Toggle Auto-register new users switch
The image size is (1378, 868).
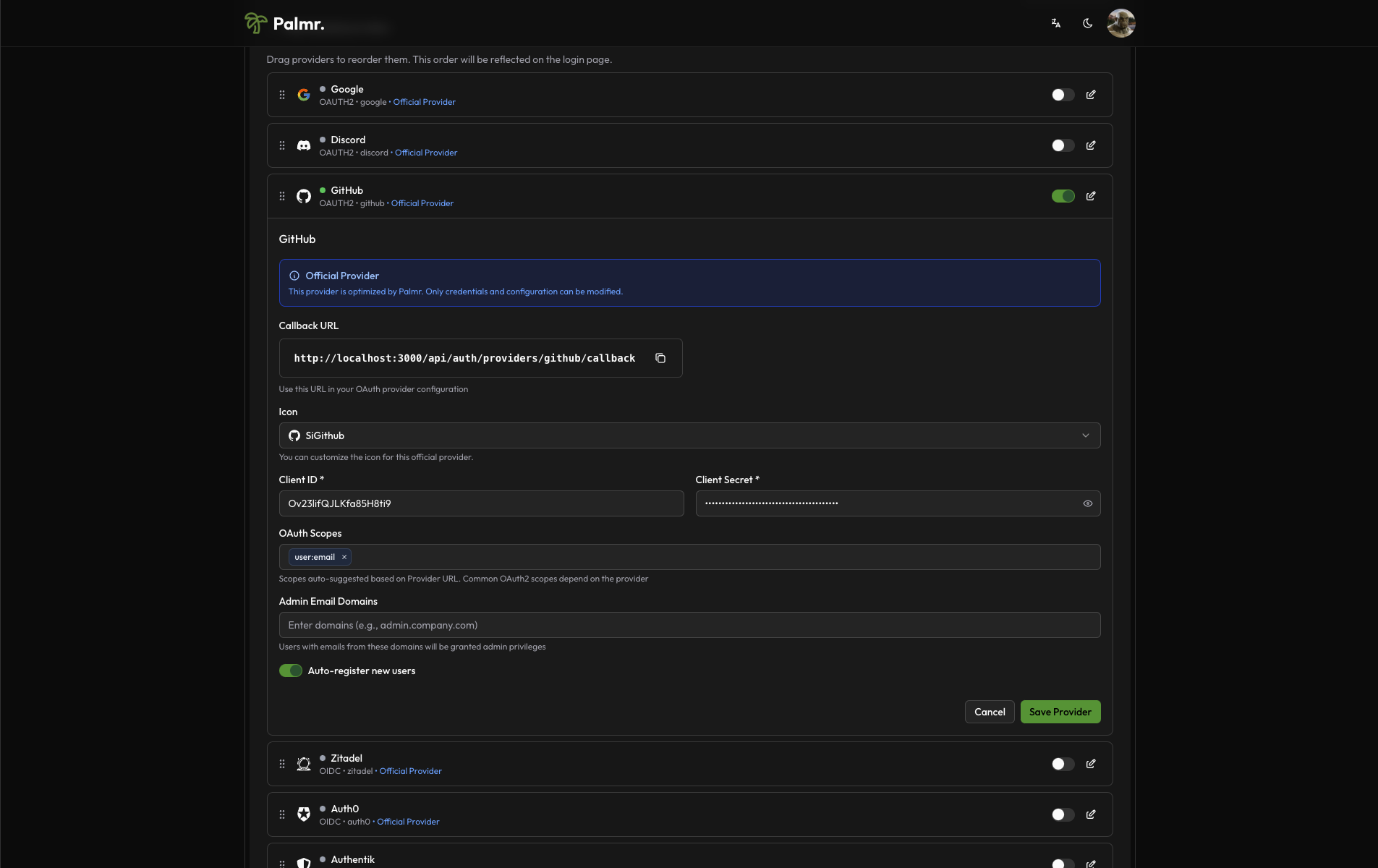[x=291, y=671]
